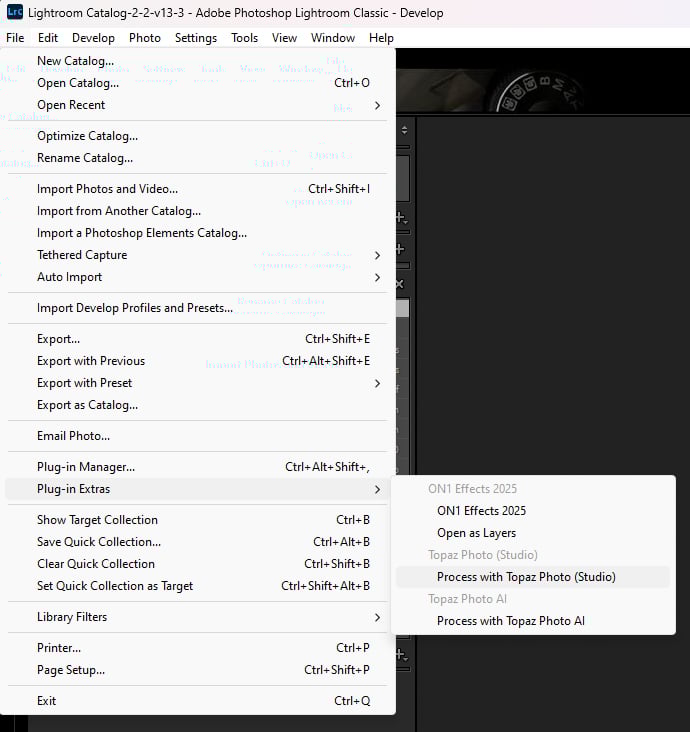This screenshot has width=690, height=732.
Task: Select Optimize Catalog
Action: pyautogui.click(x=87, y=136)
